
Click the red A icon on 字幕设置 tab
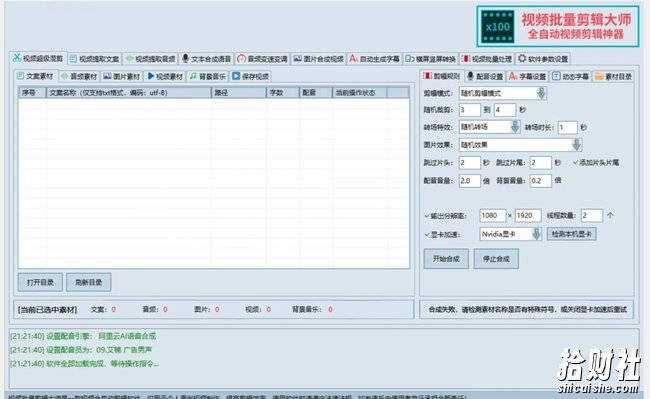[513, 76]
